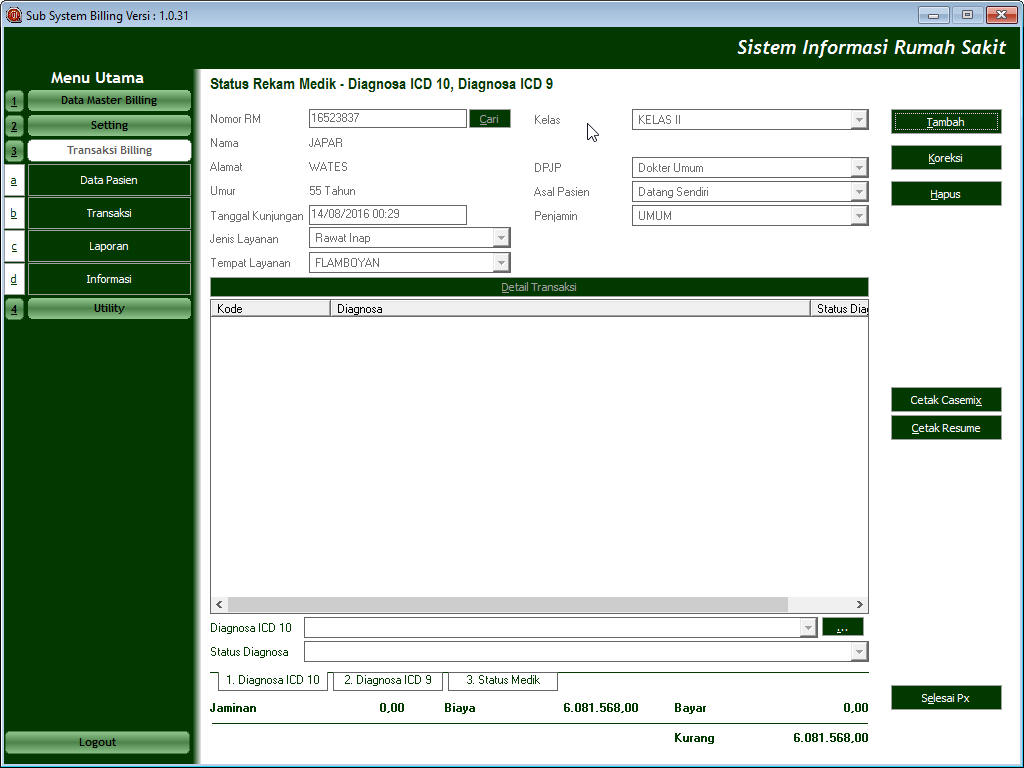Click the Hapus button

(x=946, y=193)
